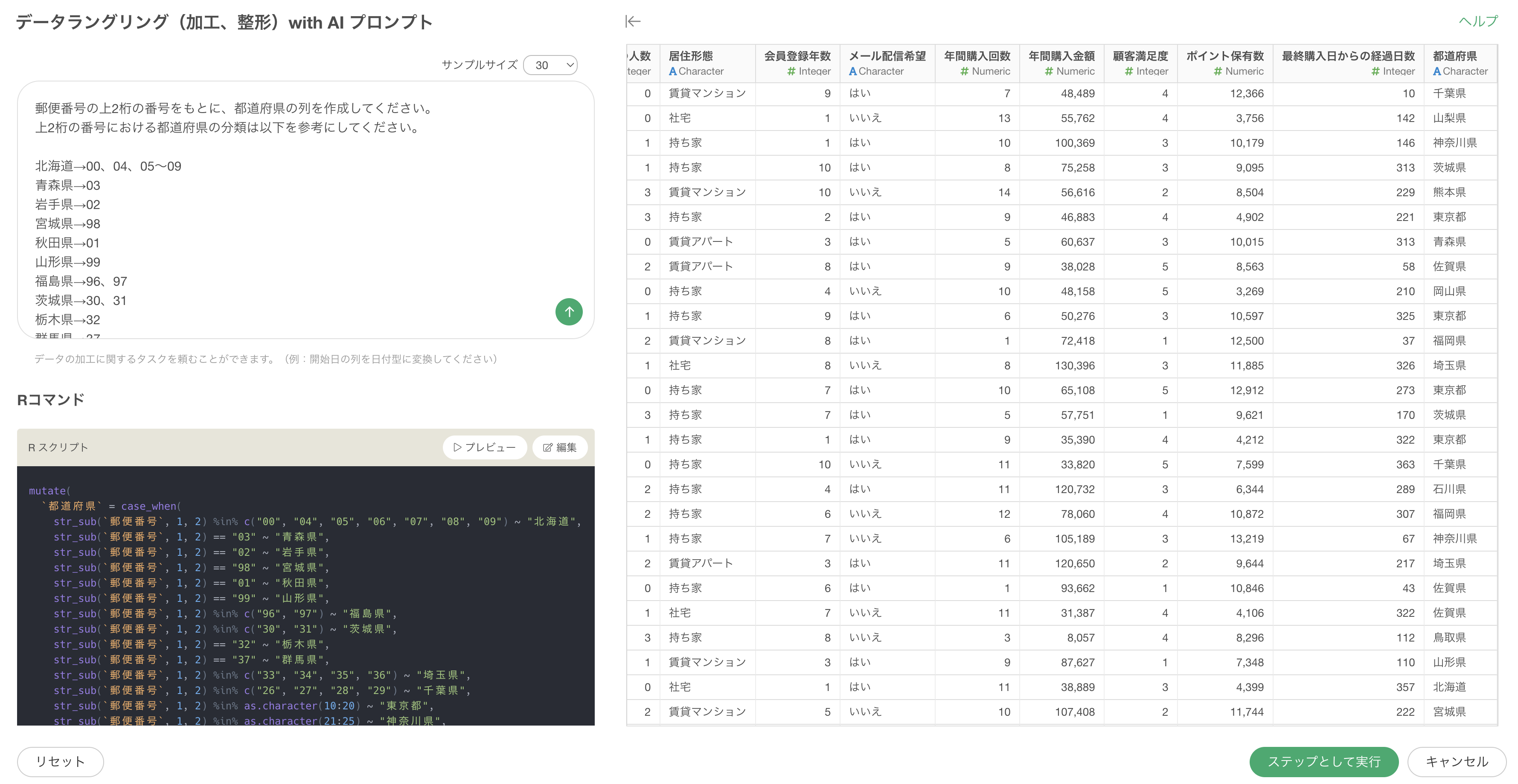Click the リセット button
Screen dimensions: 1518x784
60,762
